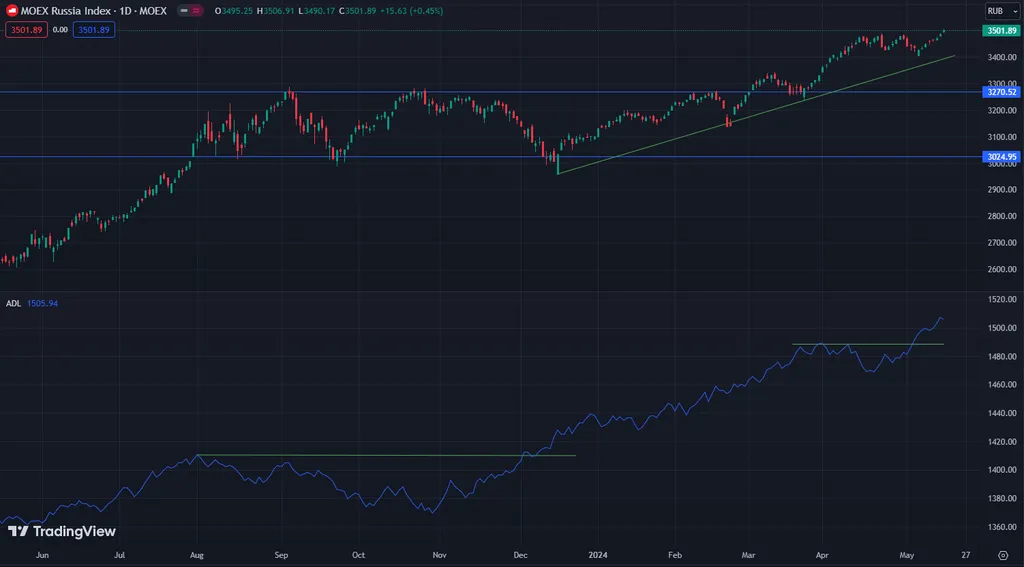The image size is (1024, 567).
Task: Click the 0.00 spread value
Action: pyautogui.click(x=60, y=29)
